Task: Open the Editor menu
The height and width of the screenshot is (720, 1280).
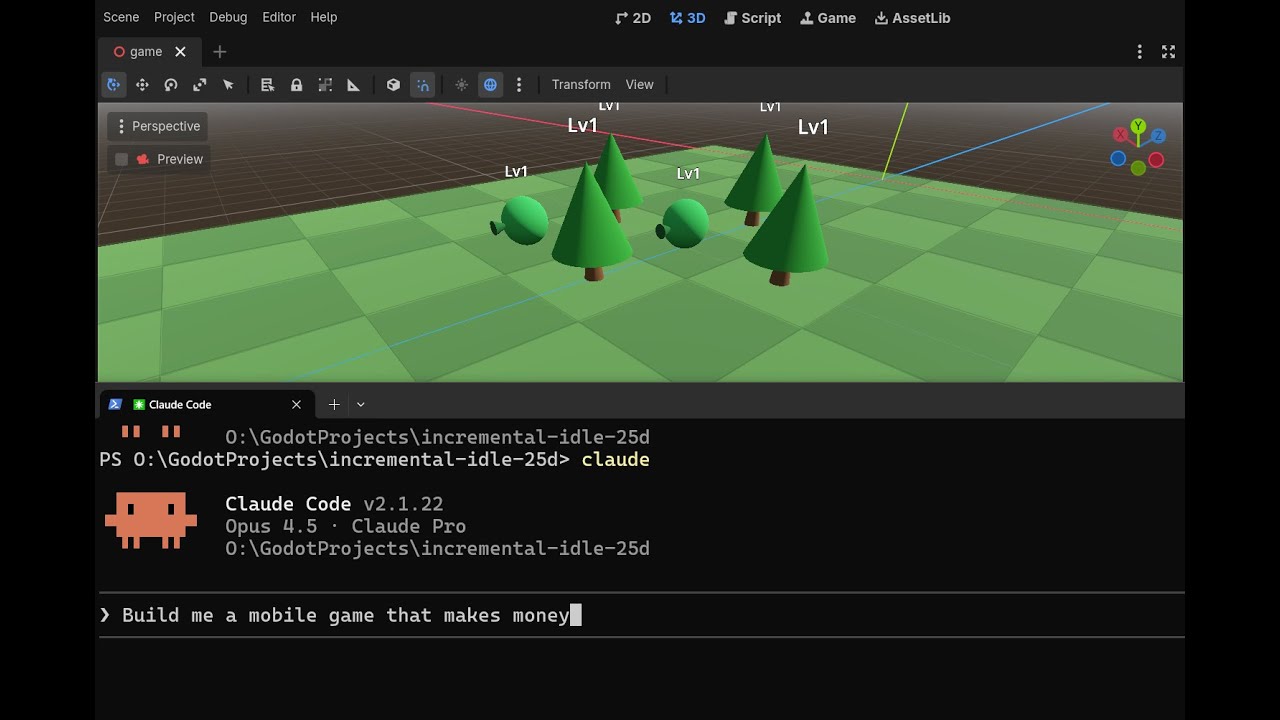Action: 279,17
